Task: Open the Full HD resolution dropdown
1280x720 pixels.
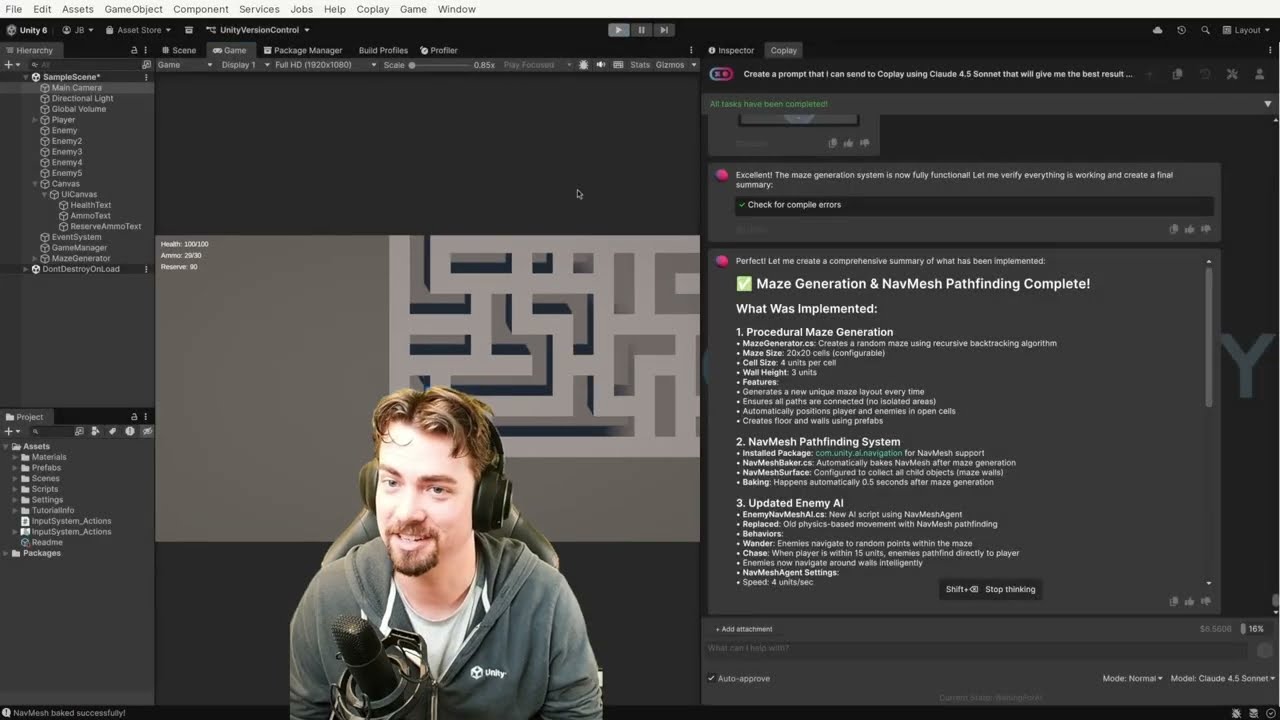Action: tap(325, 65)
